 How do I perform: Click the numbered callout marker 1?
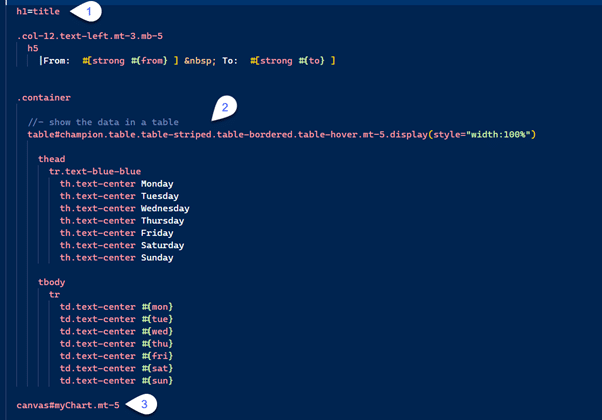tap(89, 12)
